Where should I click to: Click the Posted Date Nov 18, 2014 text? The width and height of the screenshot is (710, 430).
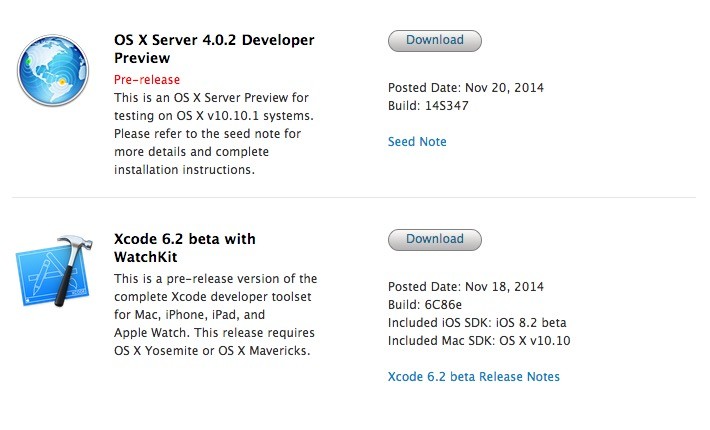[x=466, y=287]
